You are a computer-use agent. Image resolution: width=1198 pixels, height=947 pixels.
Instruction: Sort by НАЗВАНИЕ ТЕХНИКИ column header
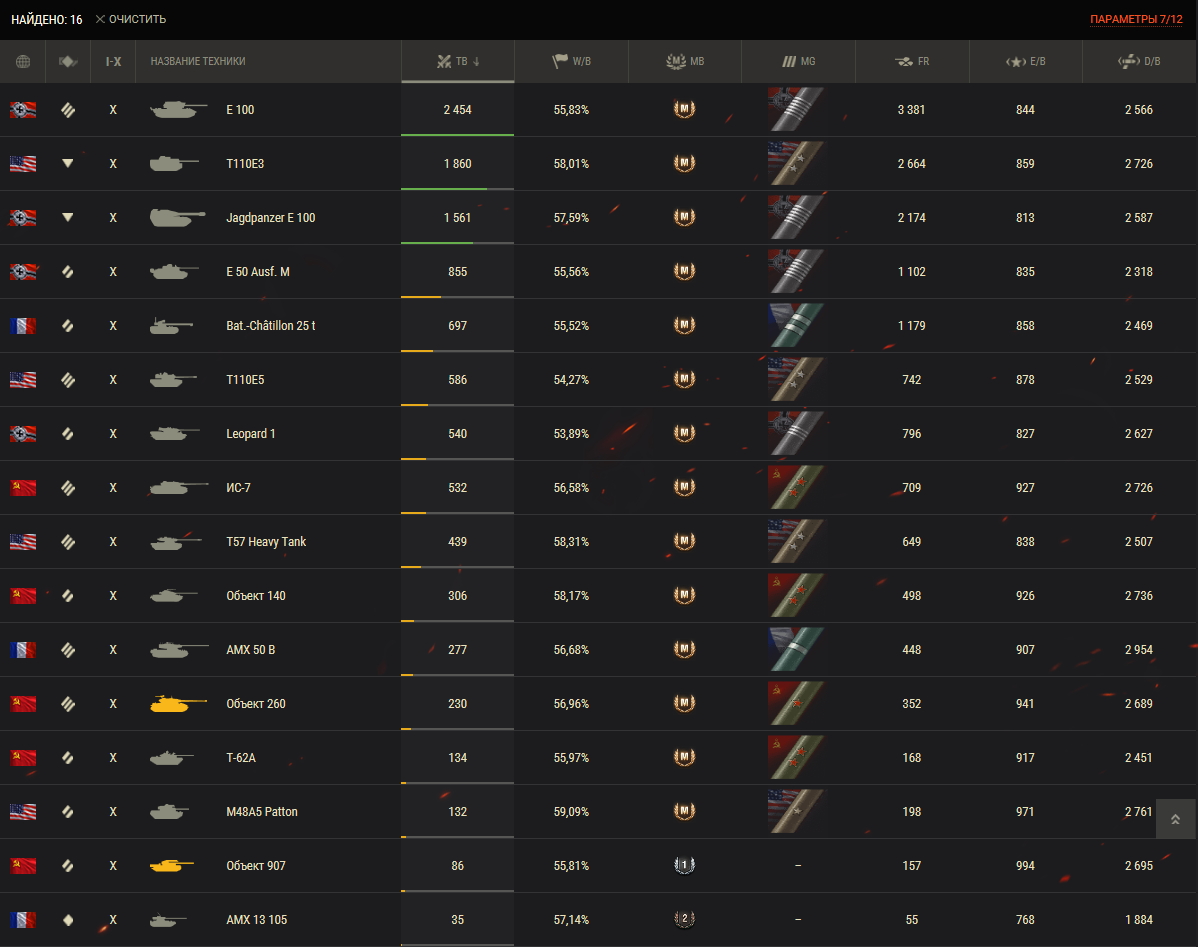(x=268, y=61)
